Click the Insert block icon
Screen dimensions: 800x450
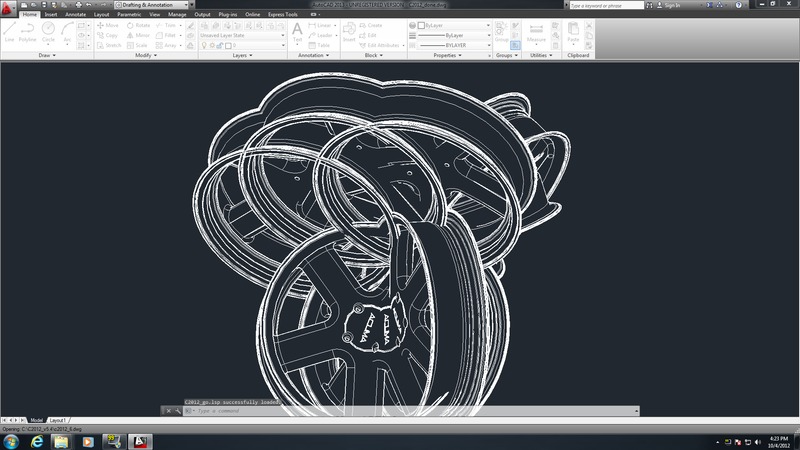pyautogui.click(x=348, y=32)
